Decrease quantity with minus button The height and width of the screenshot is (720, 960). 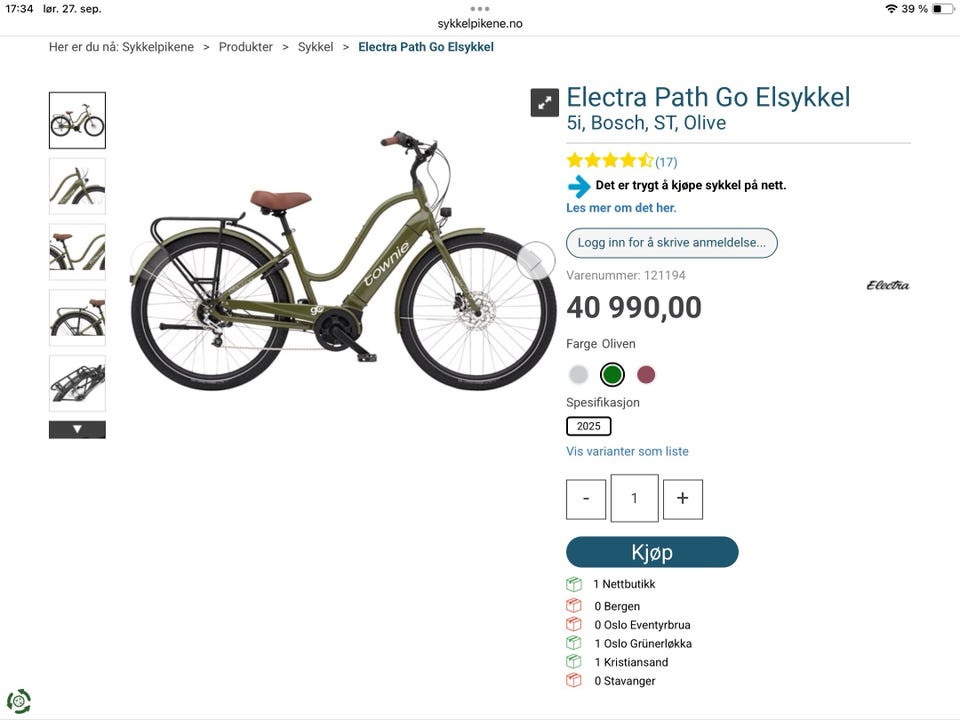pos(586,499)
